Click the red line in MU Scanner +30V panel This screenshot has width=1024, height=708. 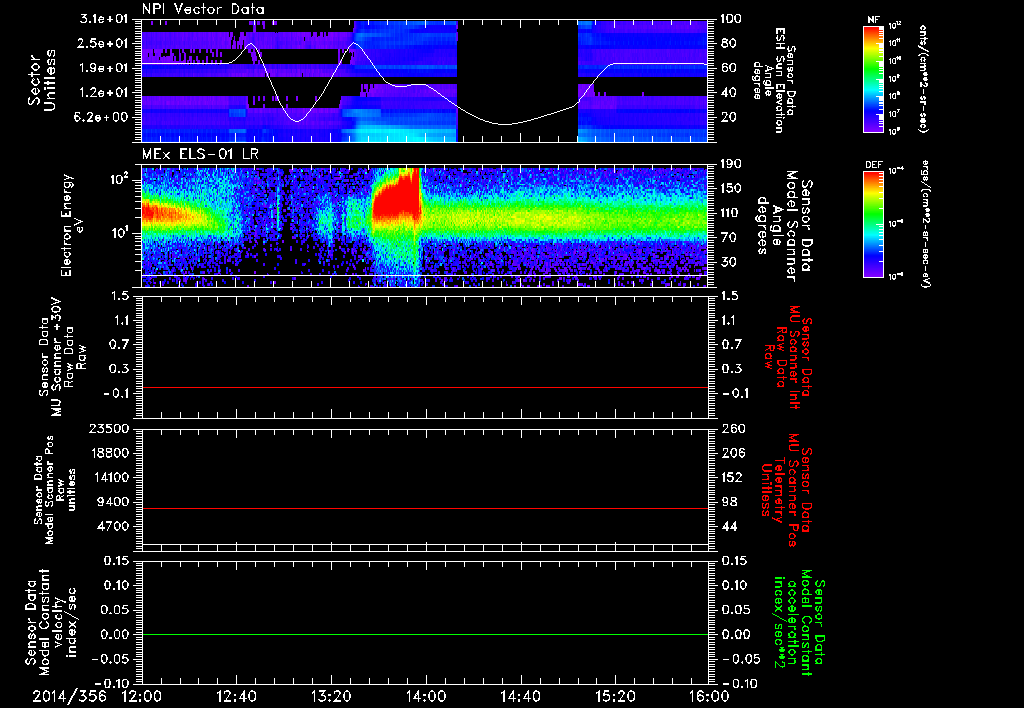tap(424, 387)
